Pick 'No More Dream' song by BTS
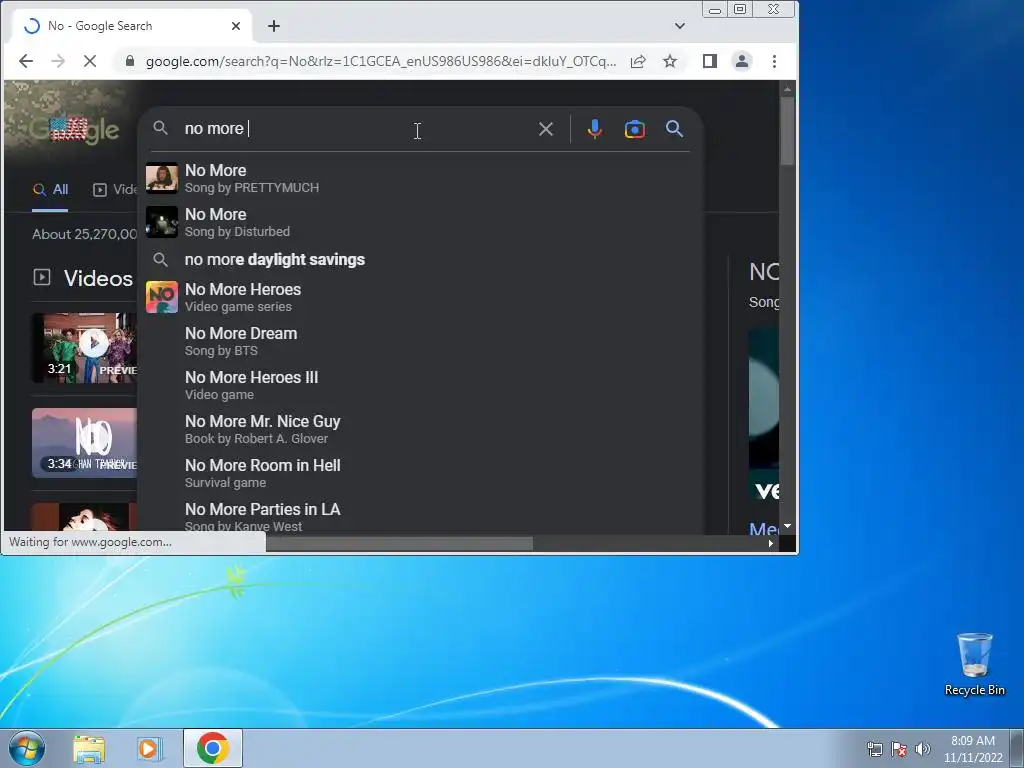This screenshot has height=768, width=1024. point(418,341)
